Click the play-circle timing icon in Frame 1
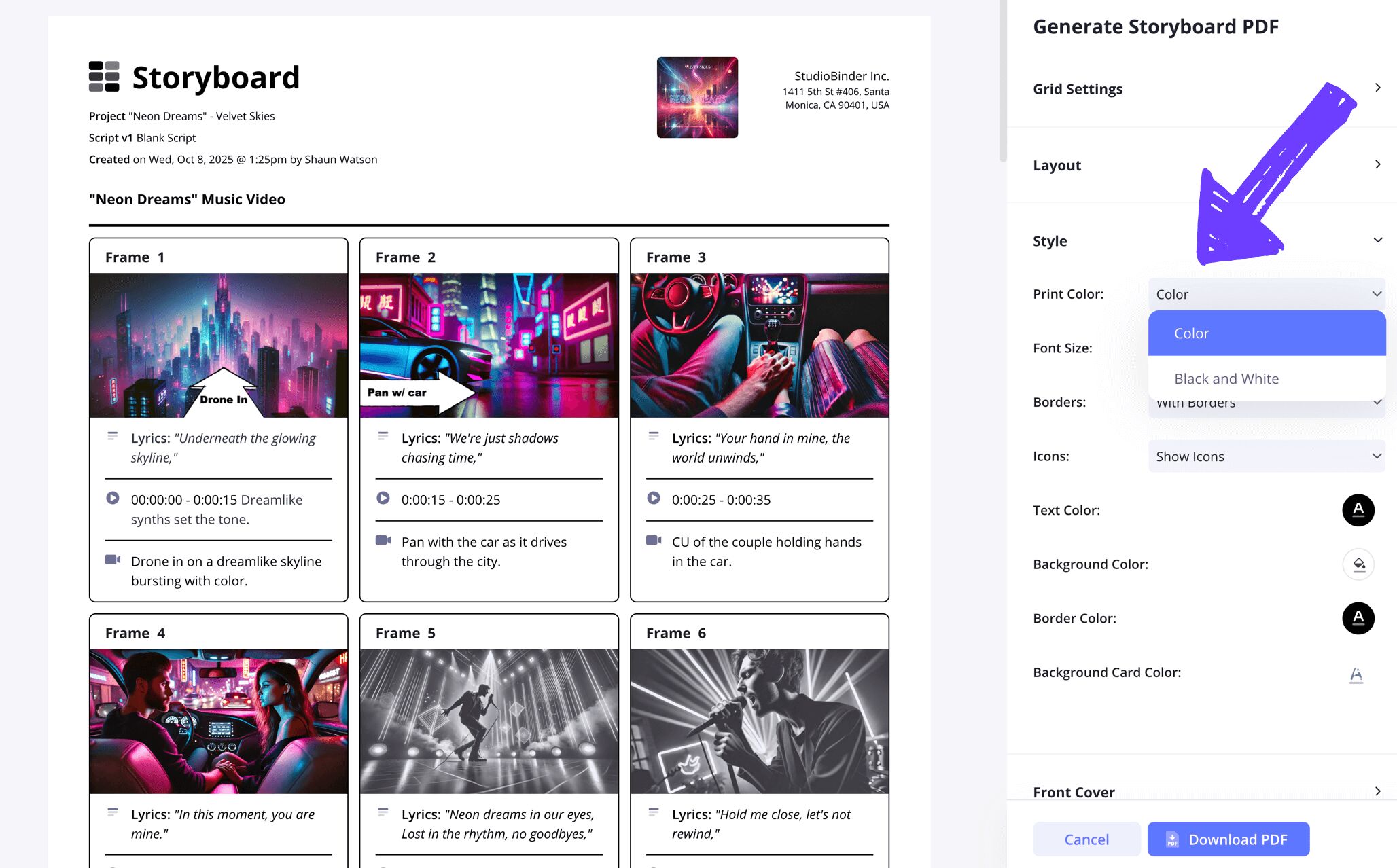The width and height of the screenshot is (1397, 868). click(x=113, y=498)
